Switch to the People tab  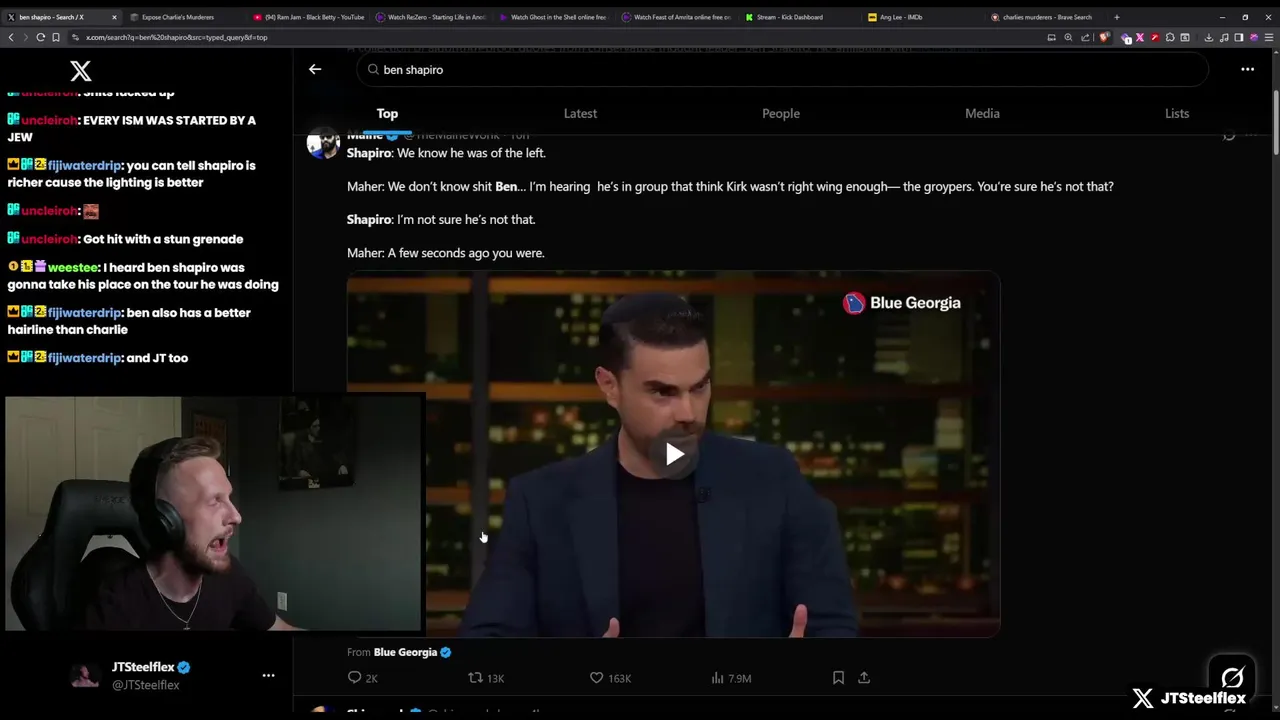[781, 113]
